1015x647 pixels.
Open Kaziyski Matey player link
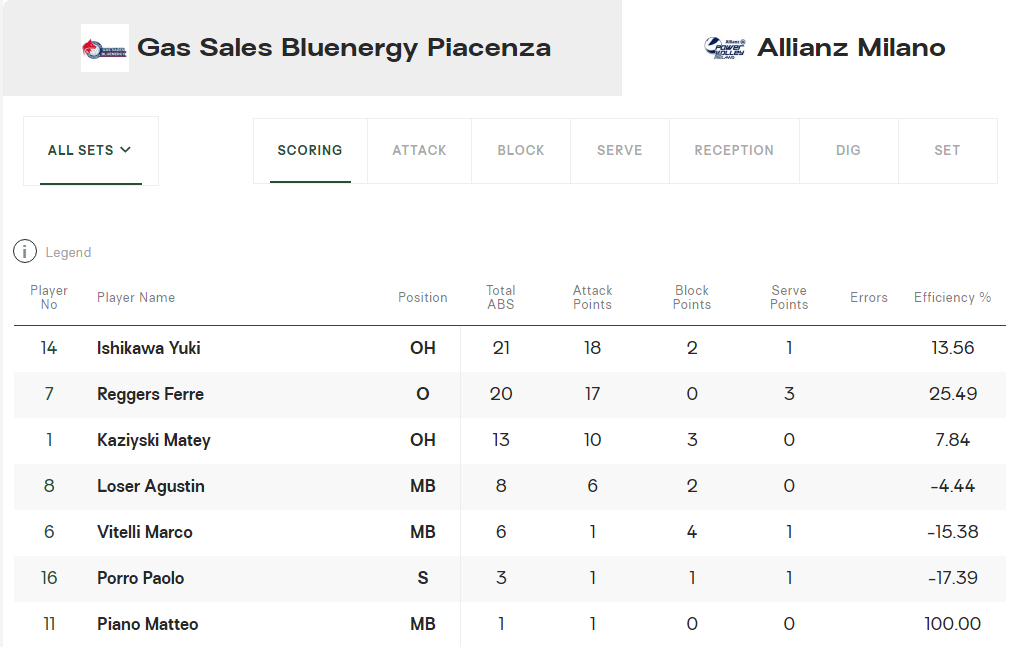[154, 440]
